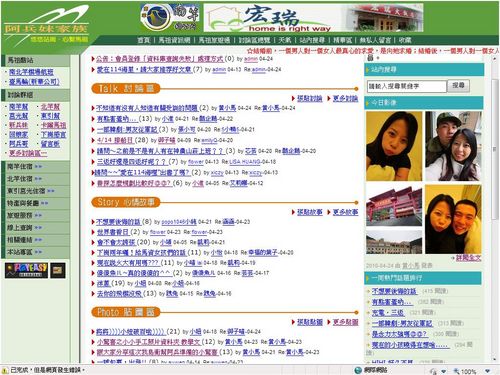Expand the 東引莒光住宿 sidebar section
The image size is (500, 375).
(36, 191)
